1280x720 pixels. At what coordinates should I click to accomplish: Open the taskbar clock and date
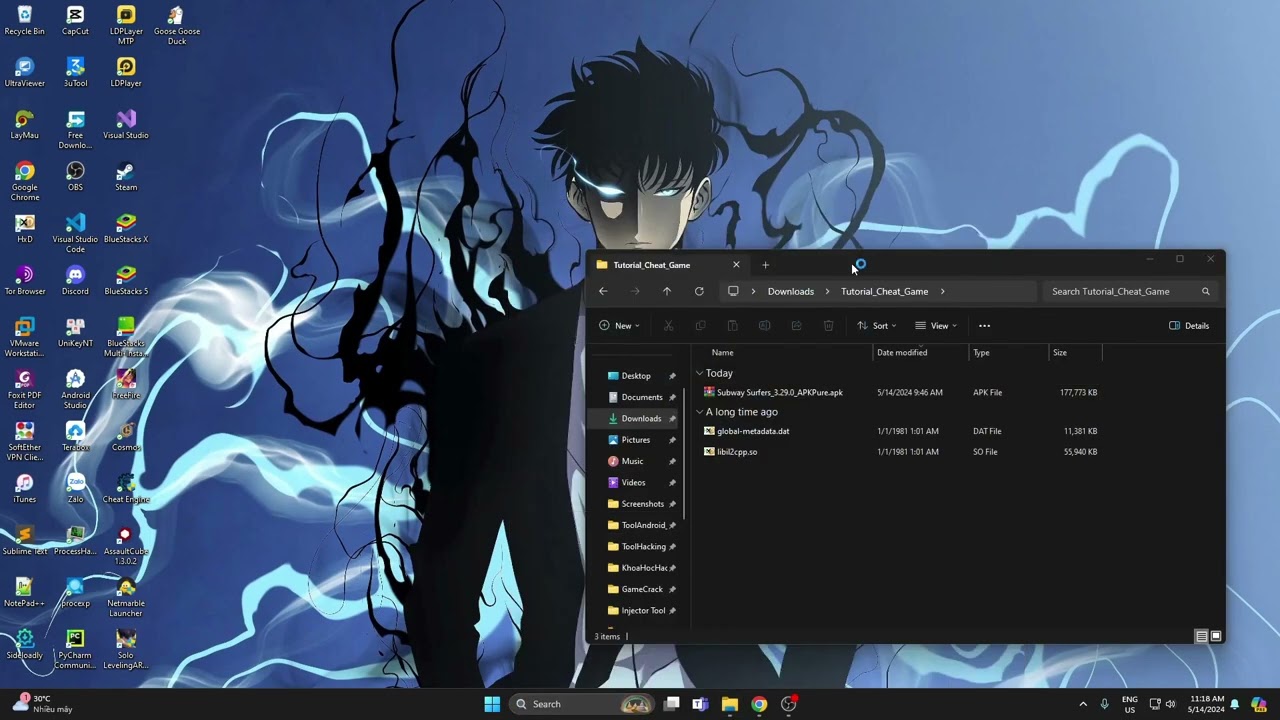click(1207, 704)
